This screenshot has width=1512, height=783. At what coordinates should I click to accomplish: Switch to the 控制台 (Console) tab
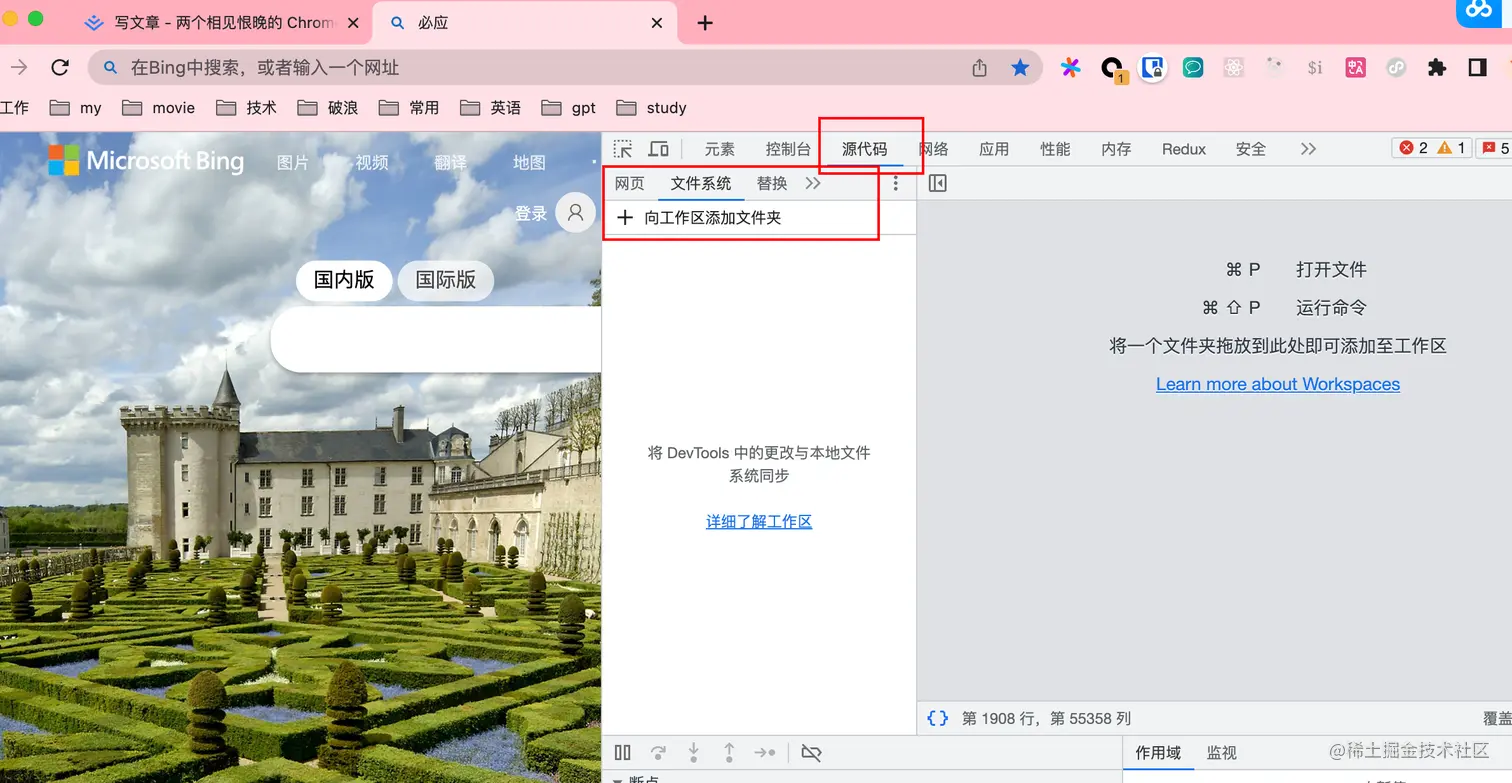[788, 149]
